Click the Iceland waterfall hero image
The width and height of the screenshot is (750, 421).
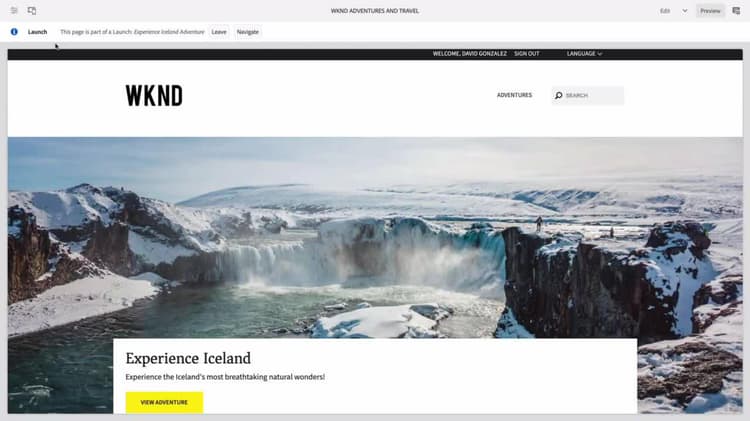pos(375,237)
